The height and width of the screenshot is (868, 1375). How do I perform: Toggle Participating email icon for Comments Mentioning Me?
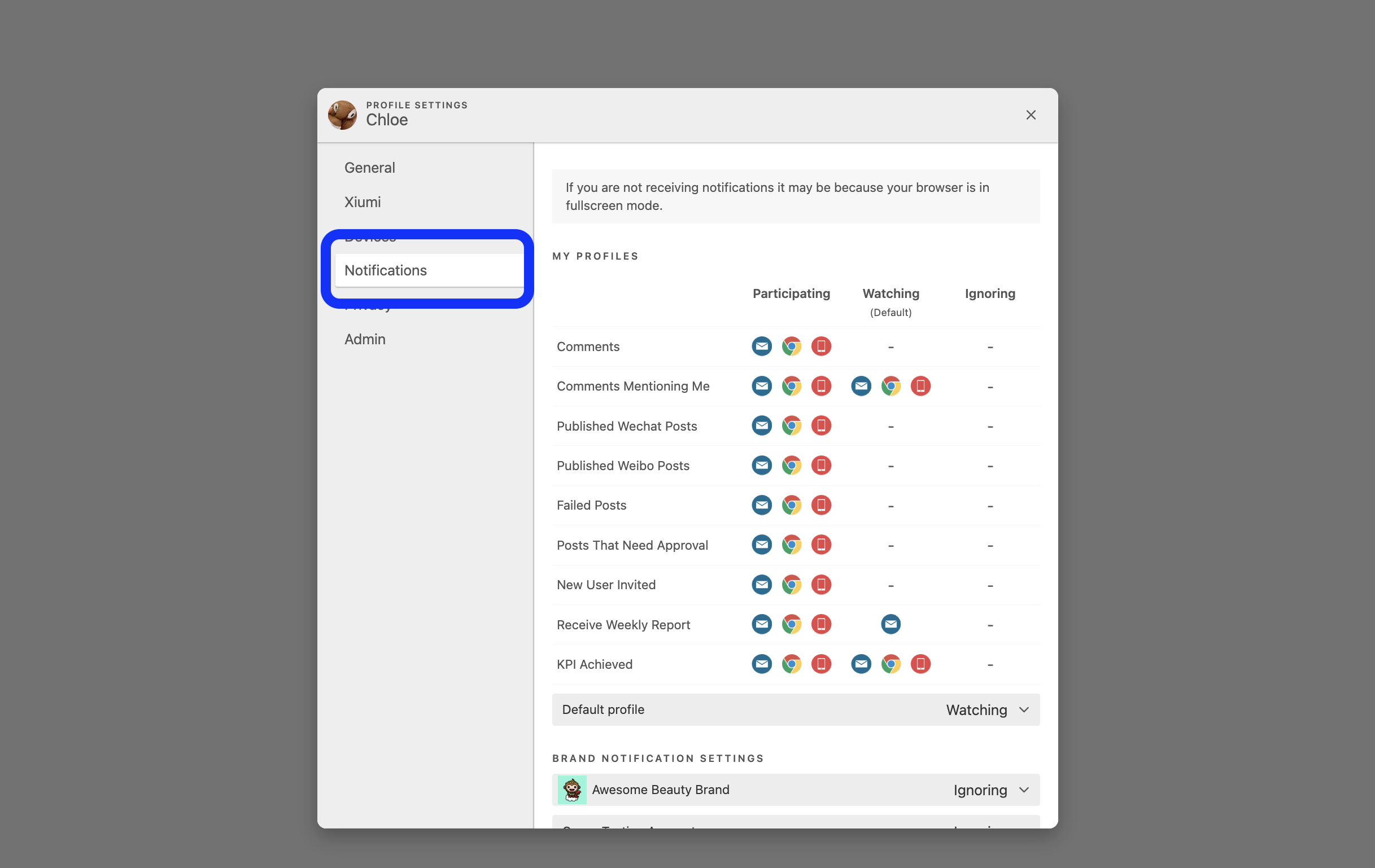762,387
